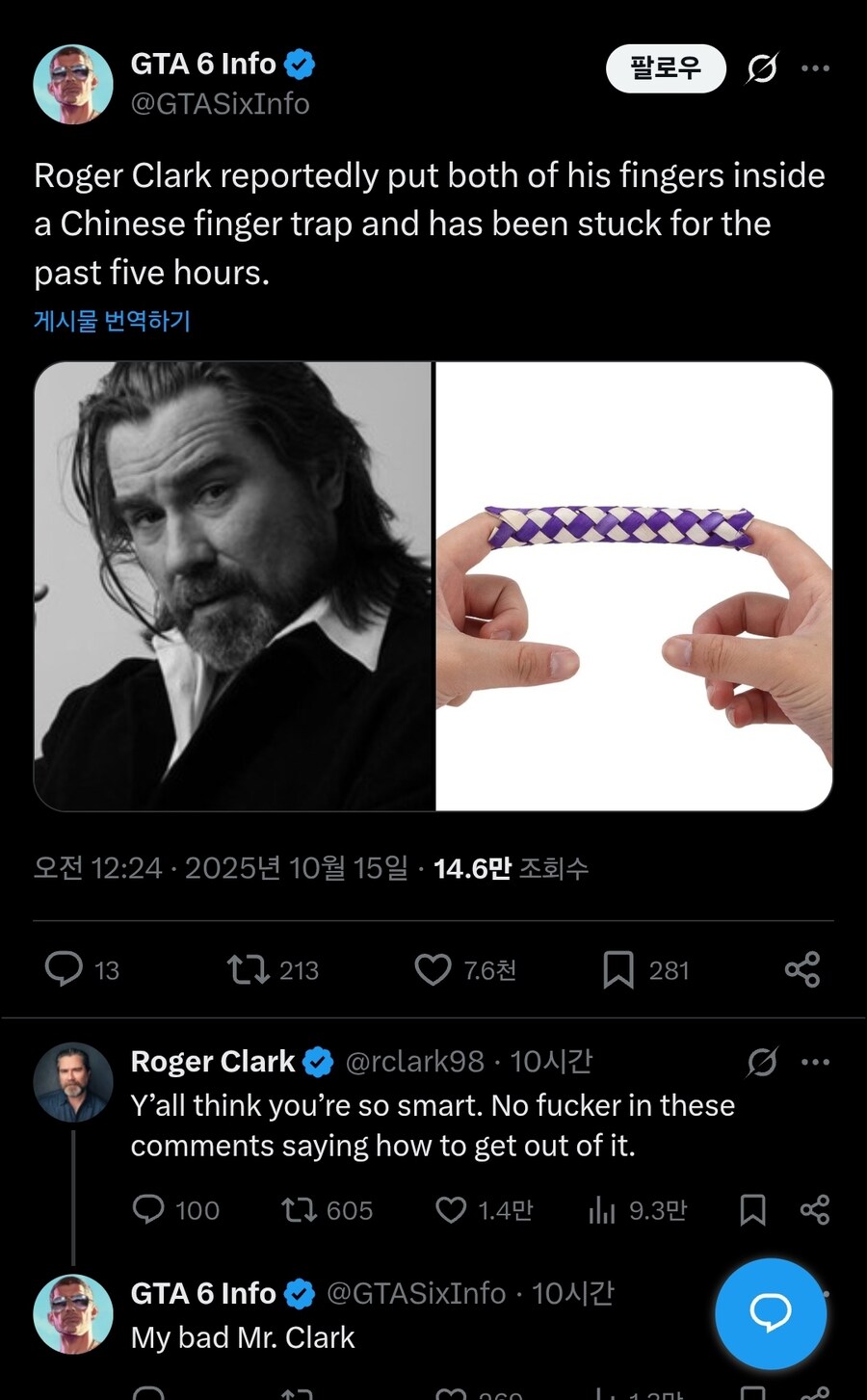Tap the Grok icon beside the follow button
The height and width of the screenshot is (1400, 867).
tap(762, 68)
